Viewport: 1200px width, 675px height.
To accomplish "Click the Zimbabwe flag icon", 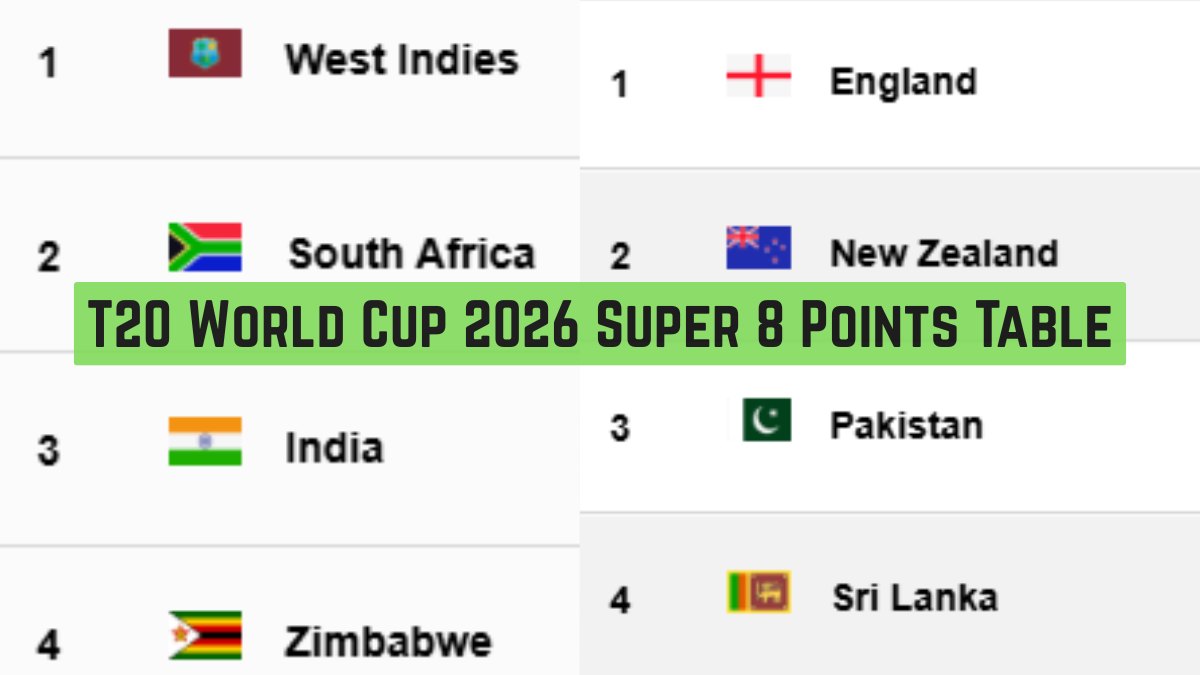I will [x=205, y=635].
